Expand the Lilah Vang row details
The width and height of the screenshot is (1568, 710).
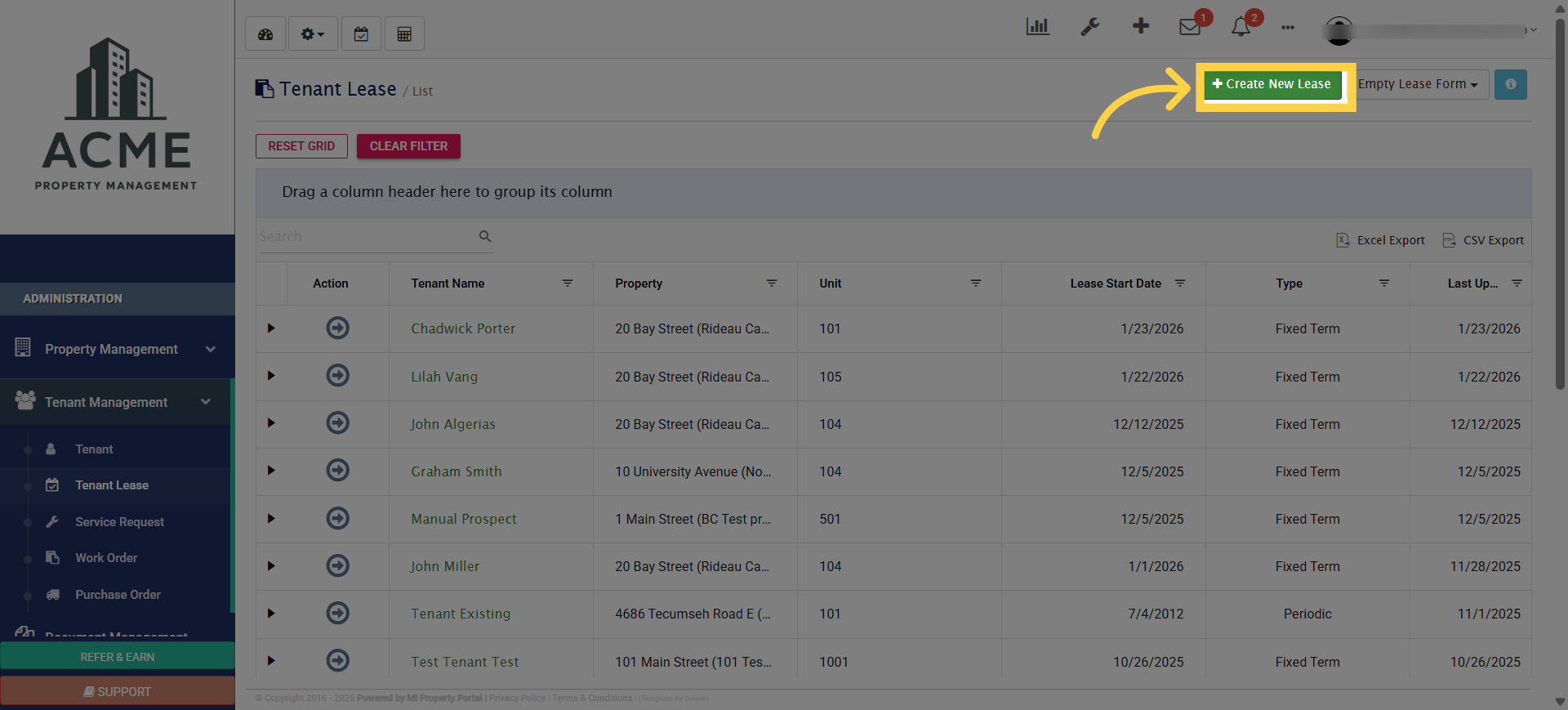click(x=271, y=376)
